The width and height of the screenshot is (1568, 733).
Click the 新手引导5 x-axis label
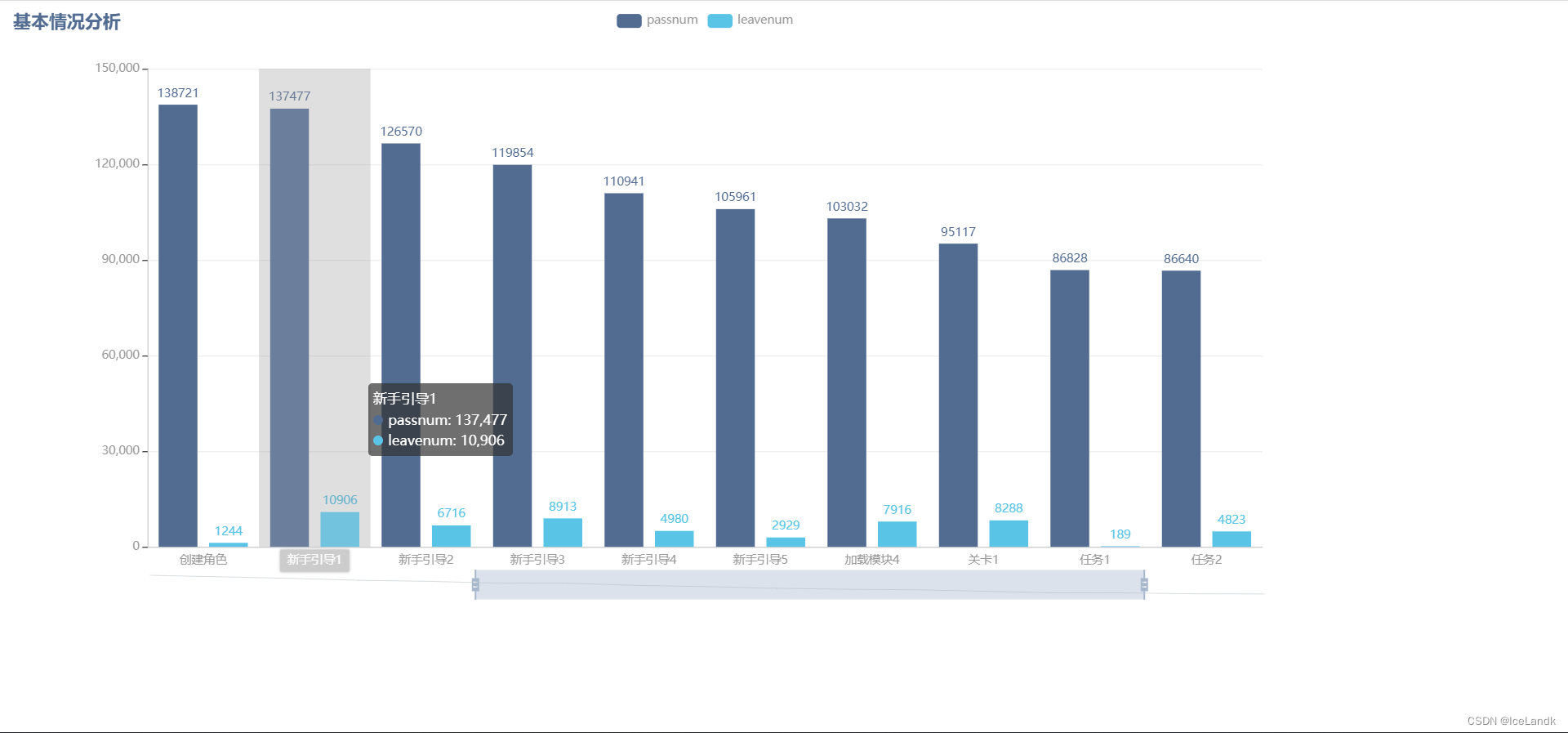point(760,560)
